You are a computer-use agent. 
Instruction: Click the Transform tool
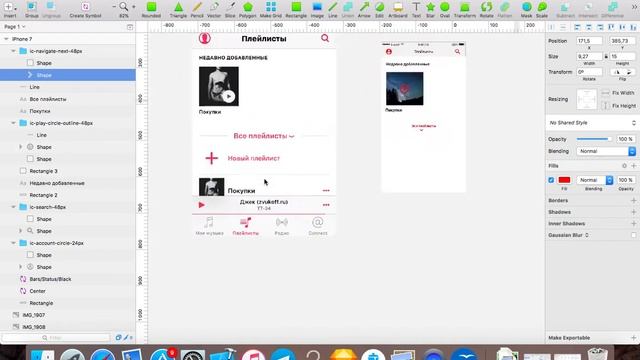click(464, 9)
